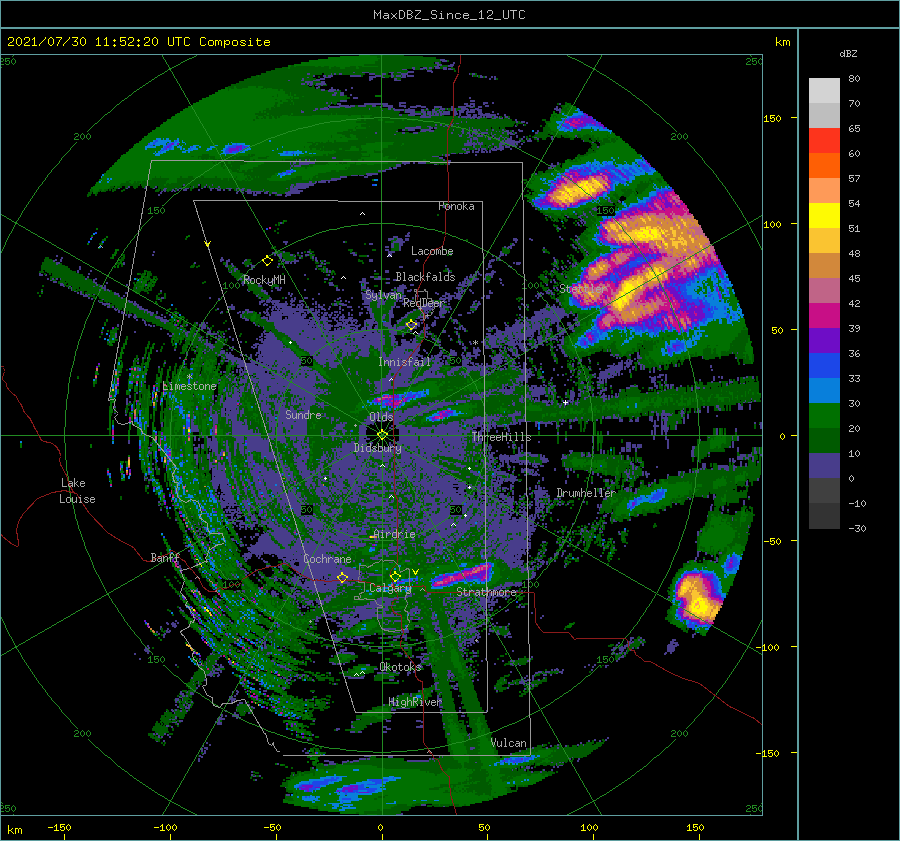900x841 pixels.
Task: Click the Limestone label
Action: pyautogui.click(x=189, y=386)
